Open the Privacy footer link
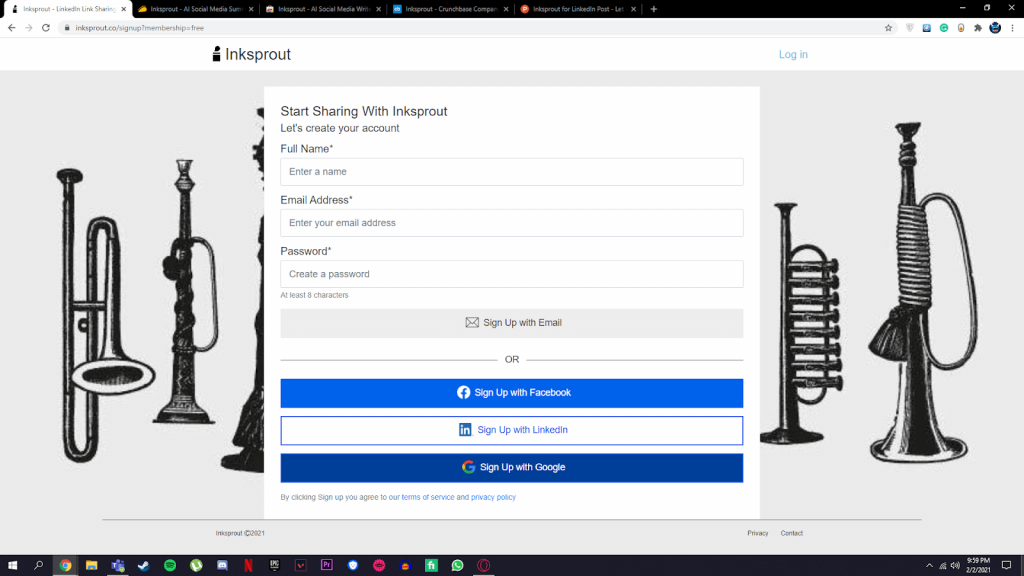The width and height of the screenshot is (1024, 576). (758, 534)
